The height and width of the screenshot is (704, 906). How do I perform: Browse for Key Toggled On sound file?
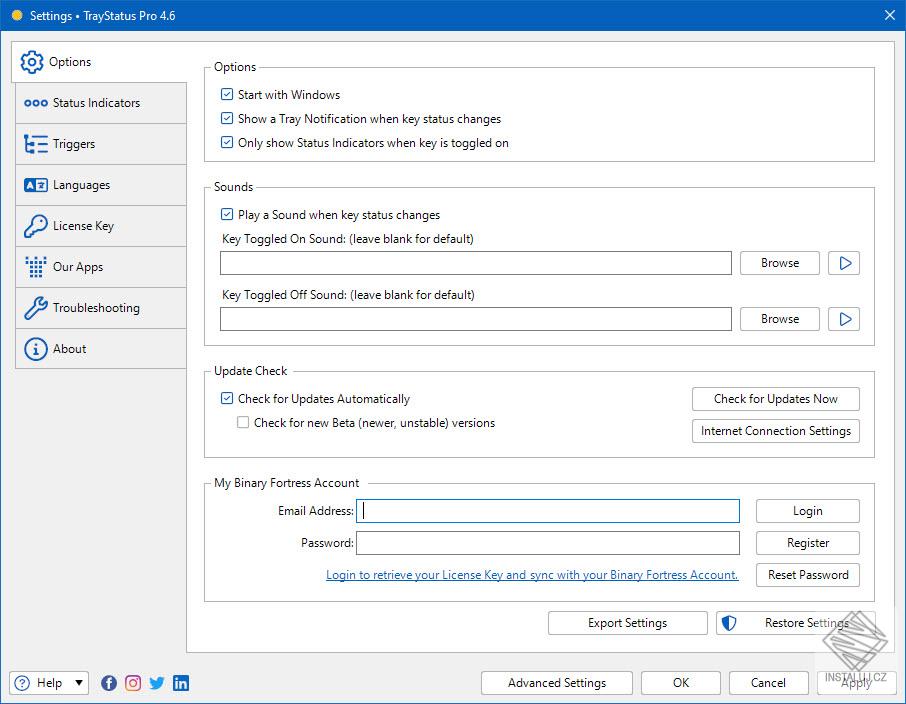click(779, 263)
